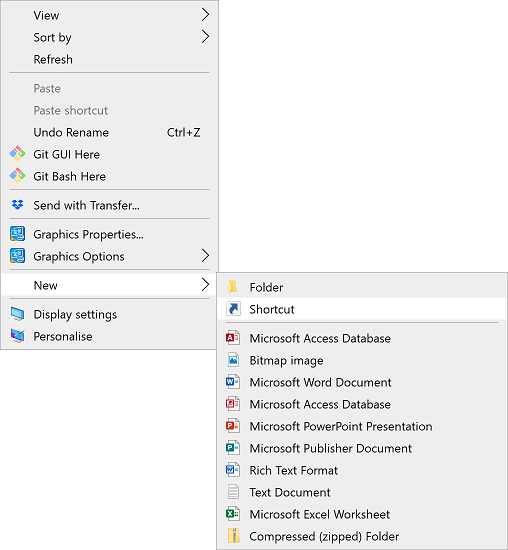Expand the View submenu arrow
The height and width of the screenshot is (550, 508).
coord(206,15)
